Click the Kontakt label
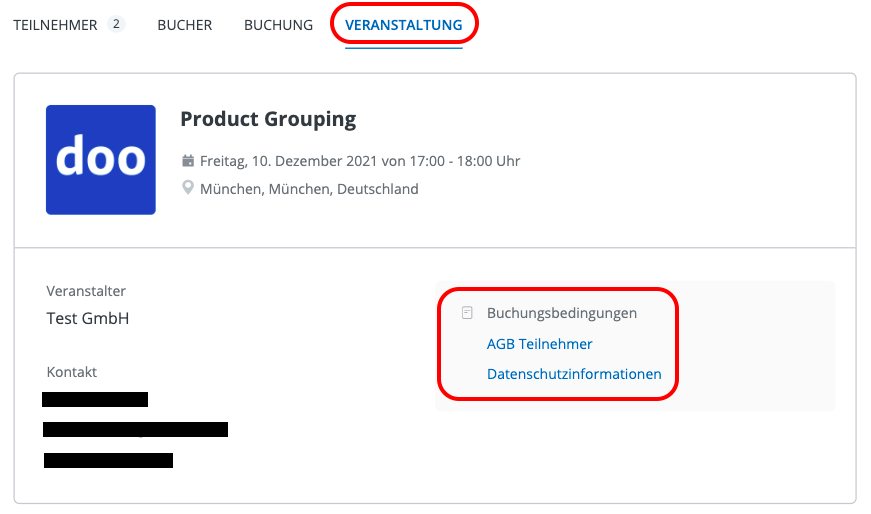This screenshot has width=871, height=514. 72,372
